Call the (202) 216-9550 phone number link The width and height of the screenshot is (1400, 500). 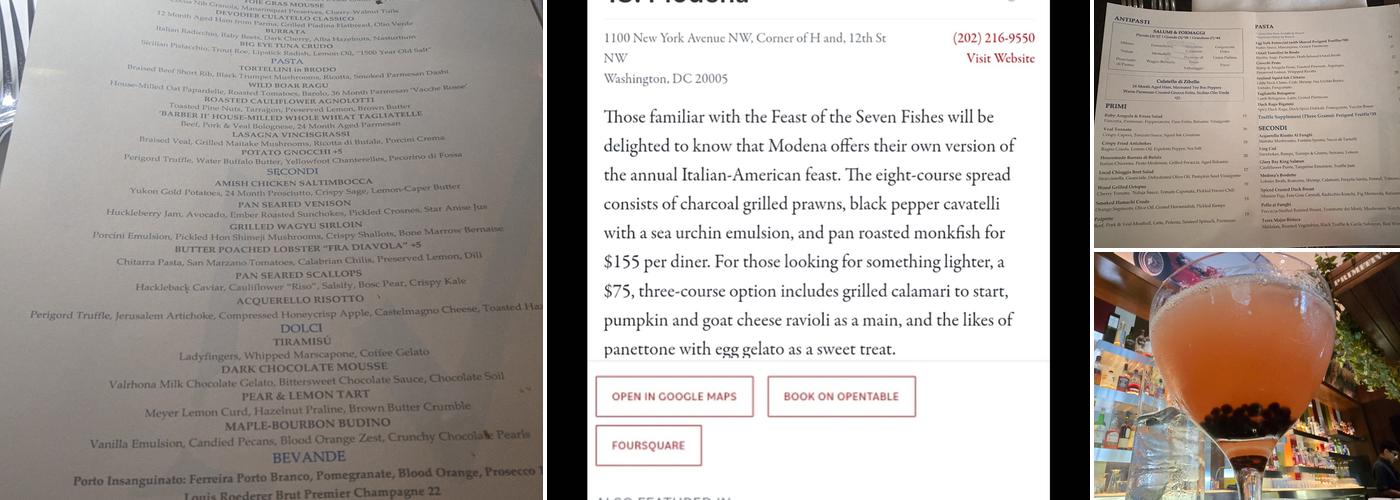tap(993, 39)
